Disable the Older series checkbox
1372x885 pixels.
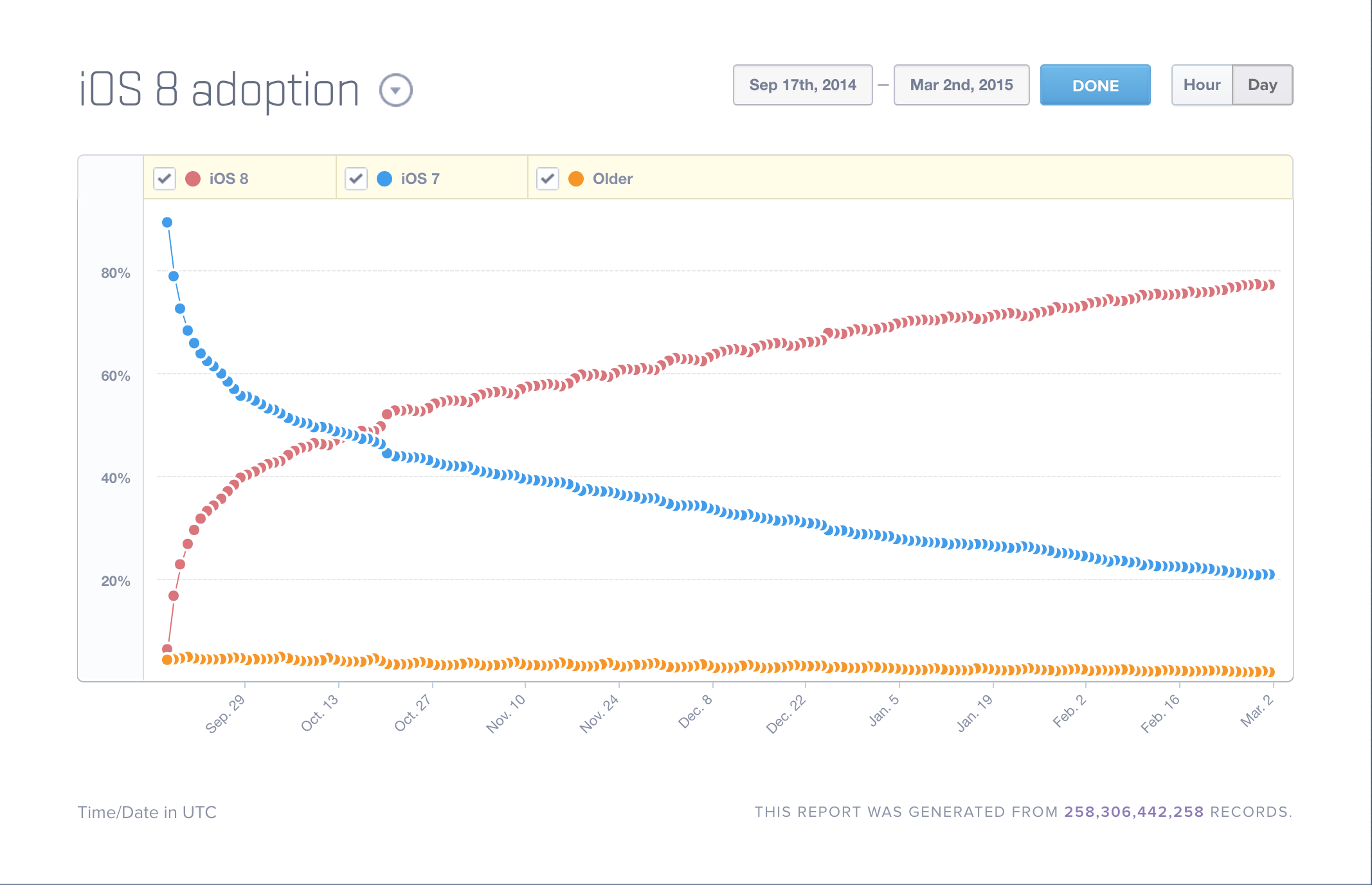(x=548, y=179)
